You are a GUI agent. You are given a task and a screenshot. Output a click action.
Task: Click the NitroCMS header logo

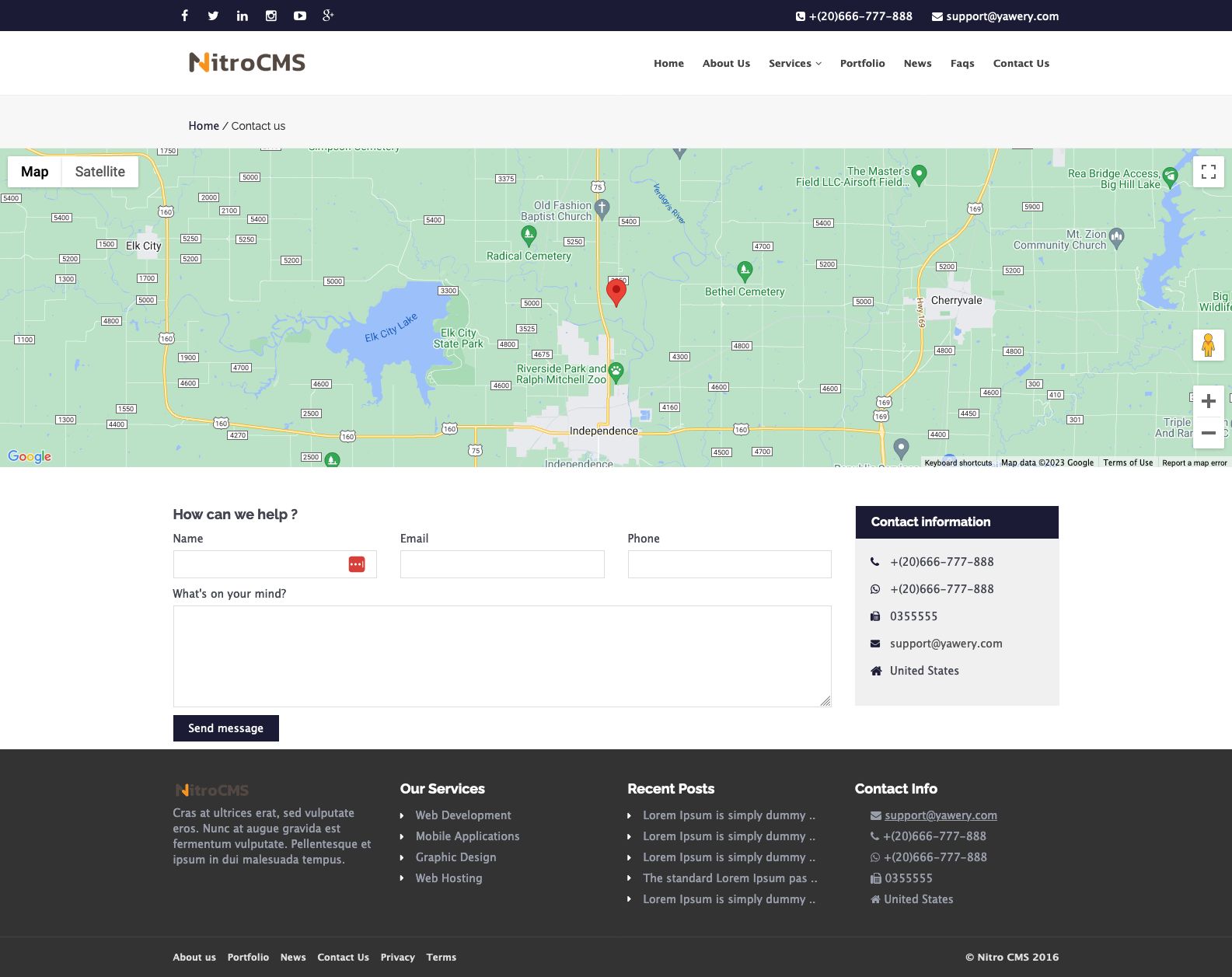pyautogui.click(x=247, y=62)
